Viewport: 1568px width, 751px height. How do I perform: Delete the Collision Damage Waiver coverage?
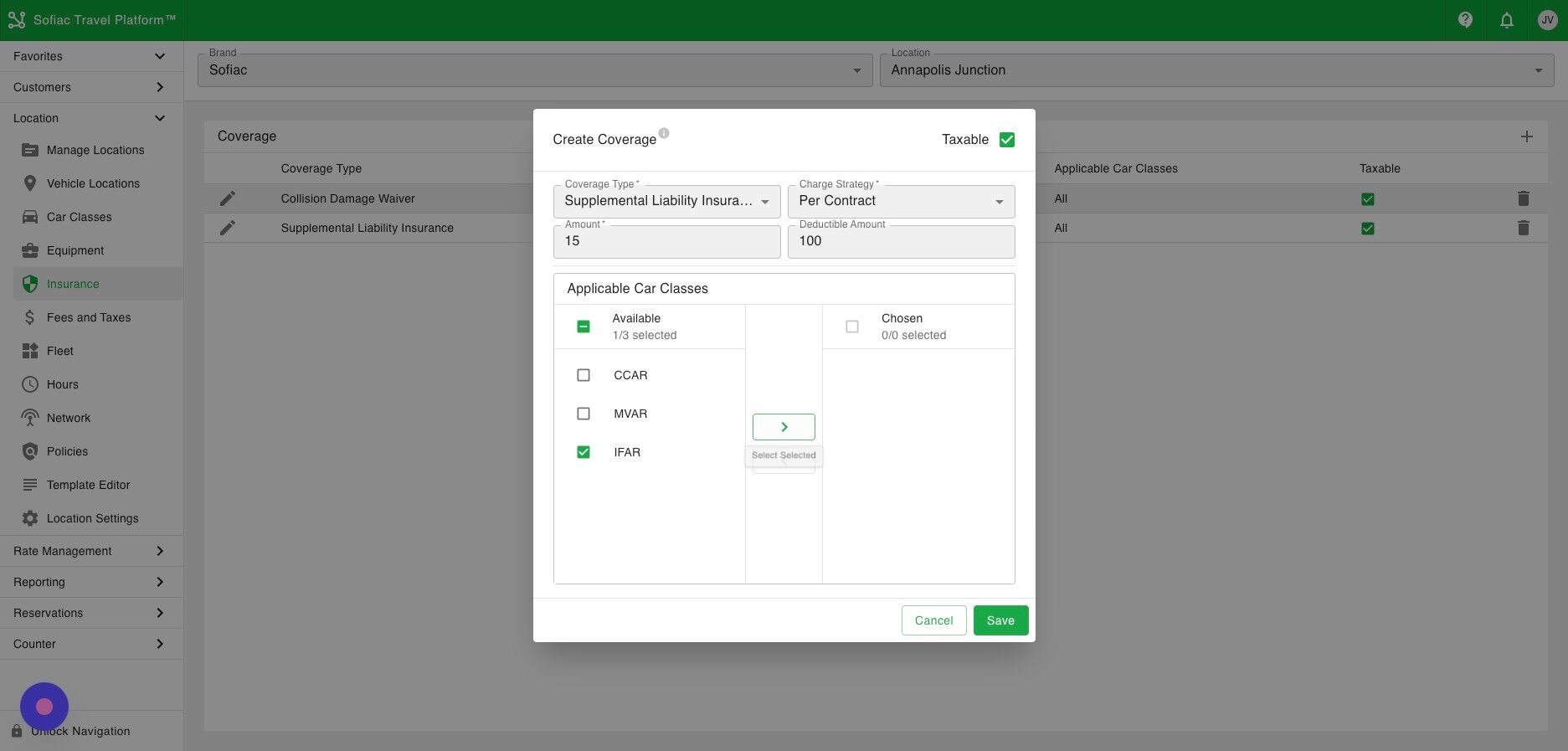(x=1524, y=198)
